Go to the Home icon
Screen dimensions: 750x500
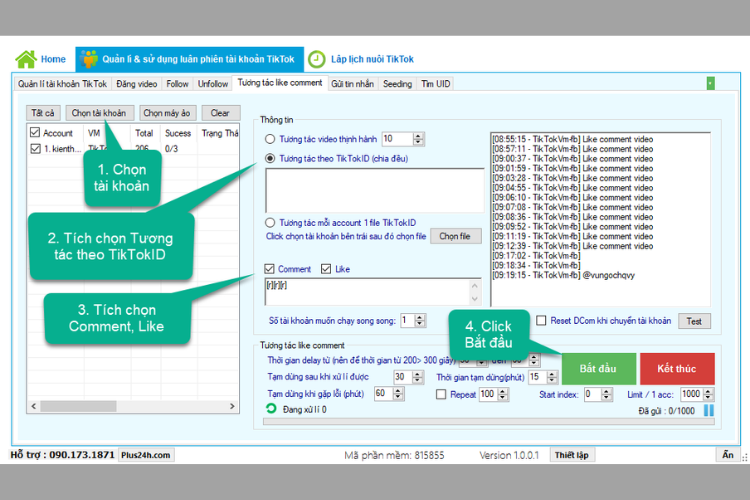[26, 59]
